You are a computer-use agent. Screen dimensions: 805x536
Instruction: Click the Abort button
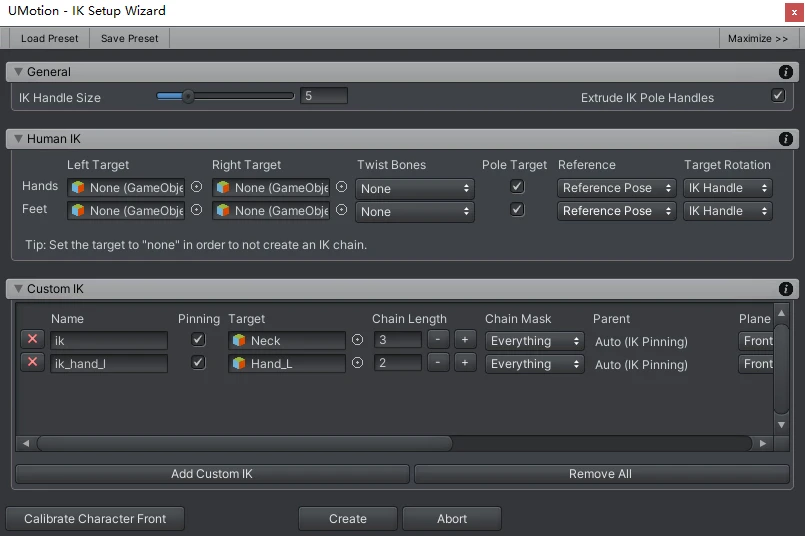452,519
